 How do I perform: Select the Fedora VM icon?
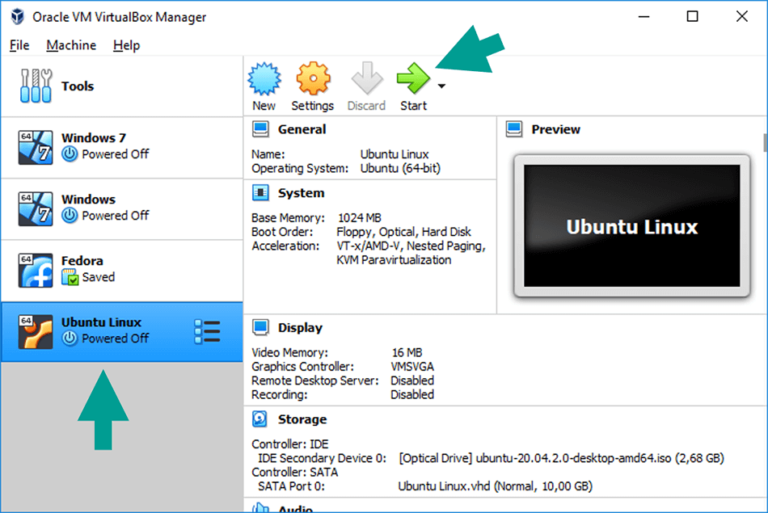(35, 270)
